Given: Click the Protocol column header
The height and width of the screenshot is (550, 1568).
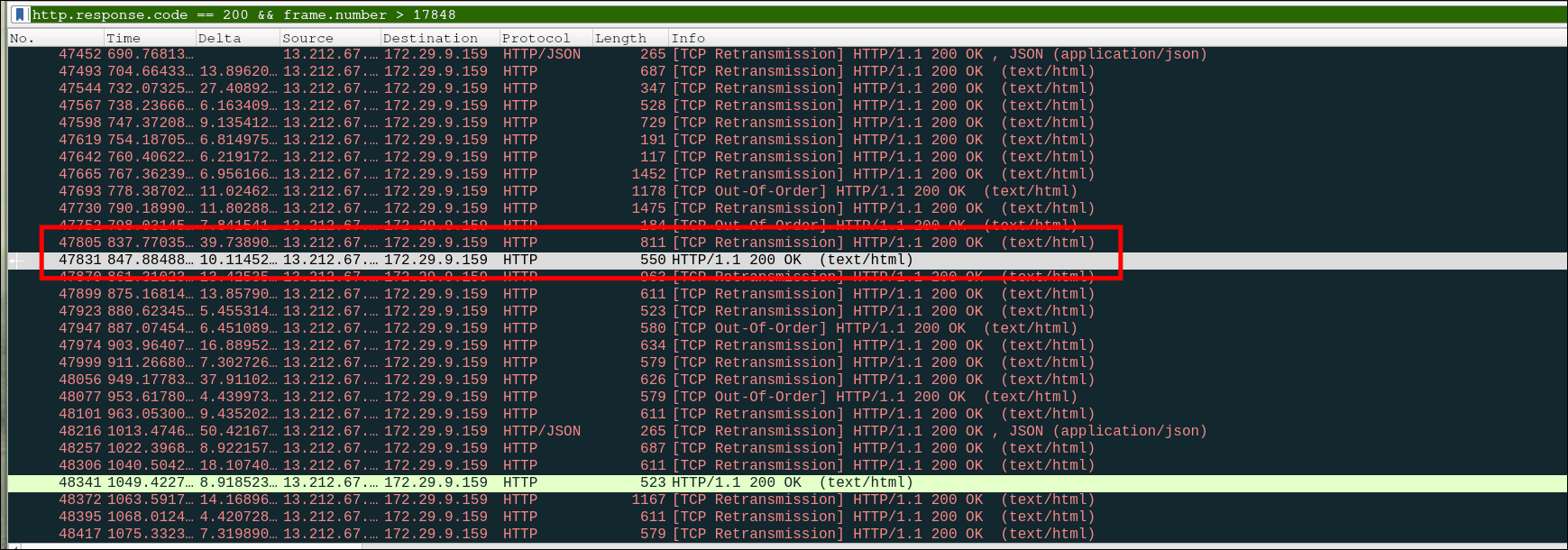Looking at the screenshot, I should (x=546, y=38).
